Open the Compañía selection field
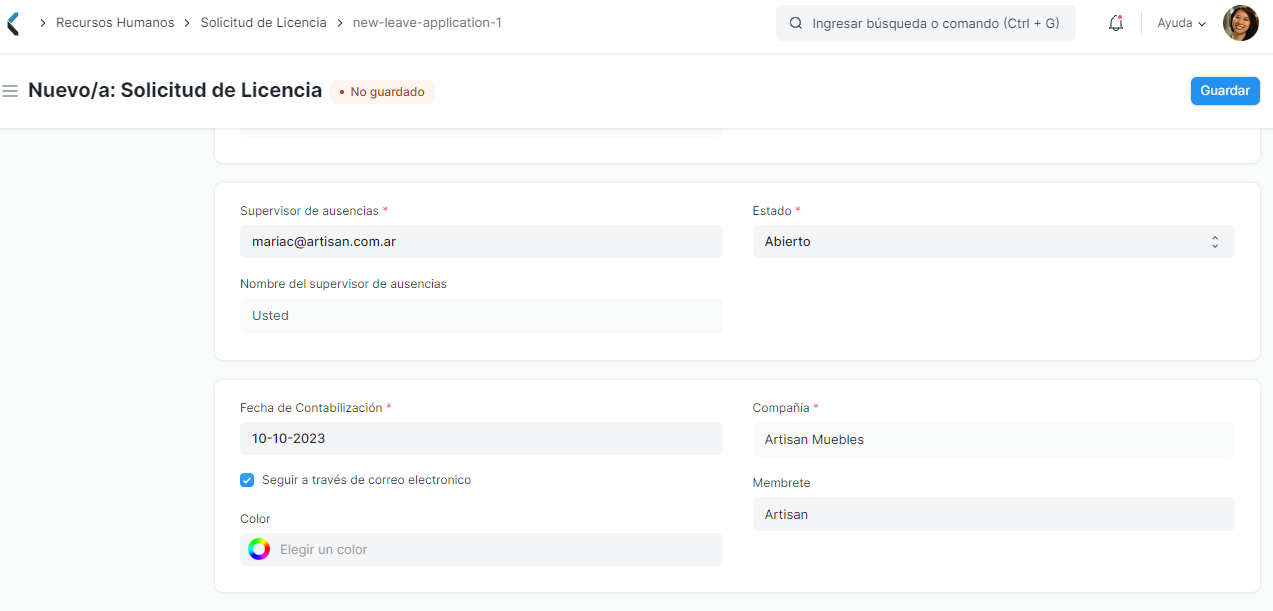Screen dimensions: 1273x611 [x=992, y=439]
